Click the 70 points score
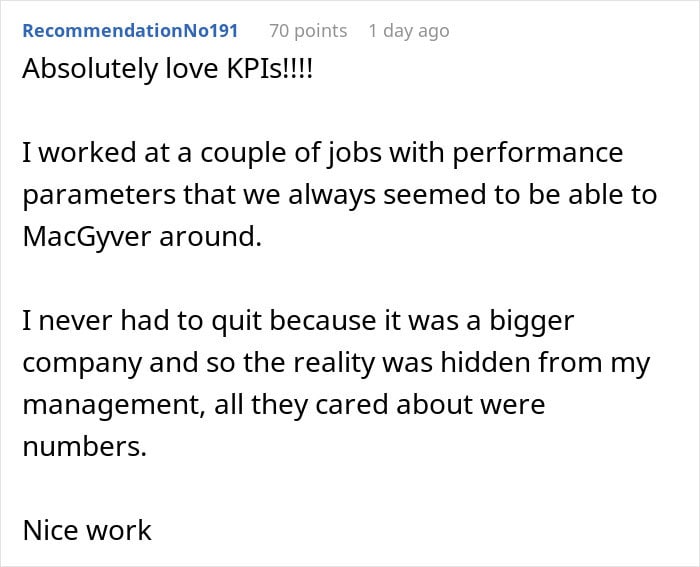The image size is (700, 567). (x=308, y=31)
